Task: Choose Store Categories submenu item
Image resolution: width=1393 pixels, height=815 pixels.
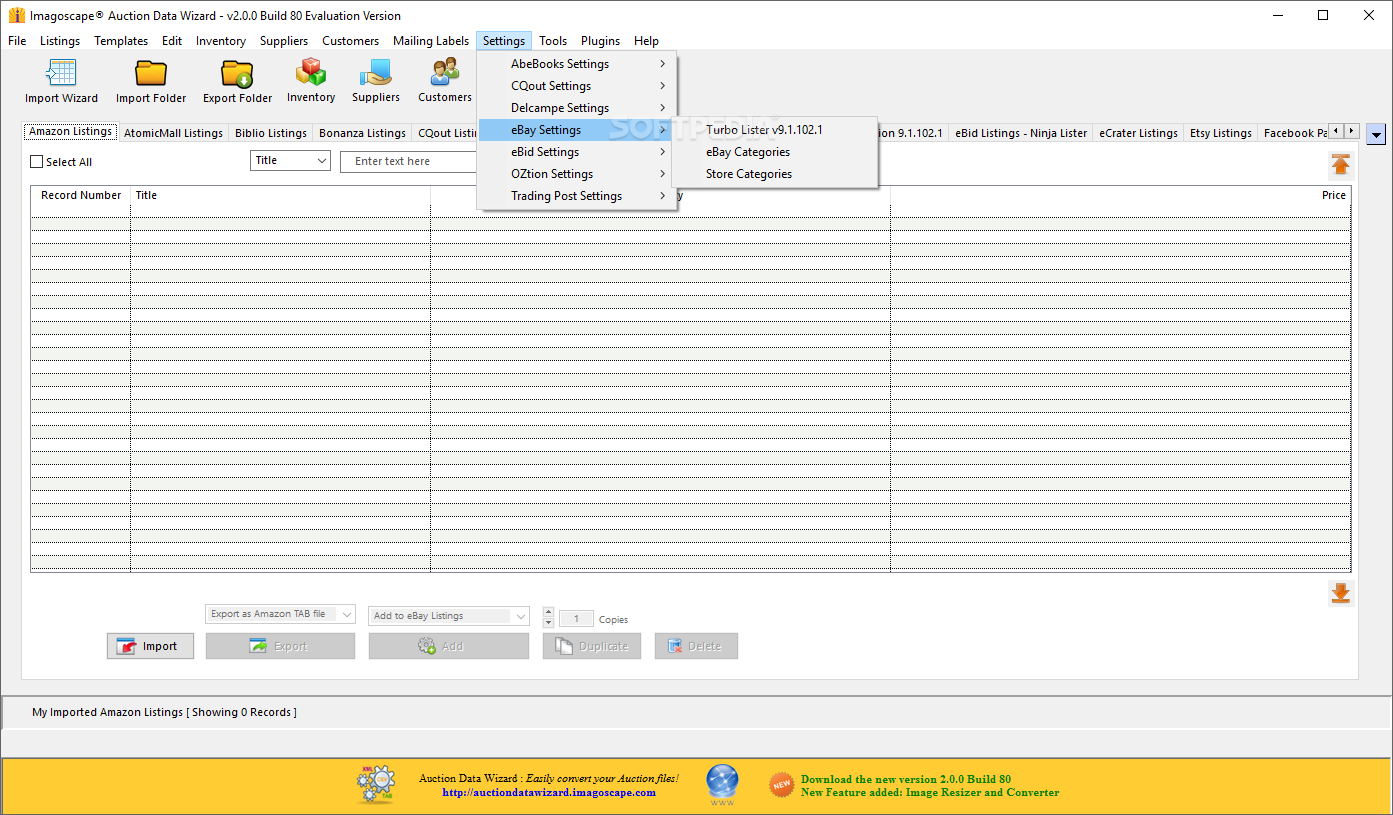Action: [x=775, y=174]
